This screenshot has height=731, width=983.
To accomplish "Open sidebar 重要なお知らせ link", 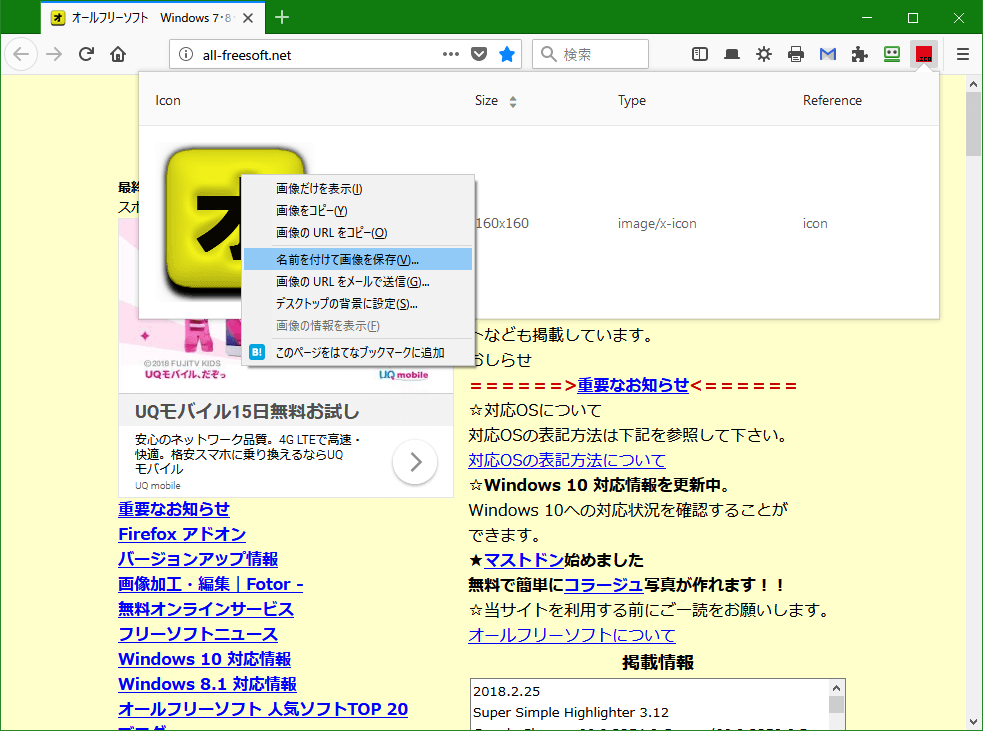I will pyautogui.click(x=174, y=509).
